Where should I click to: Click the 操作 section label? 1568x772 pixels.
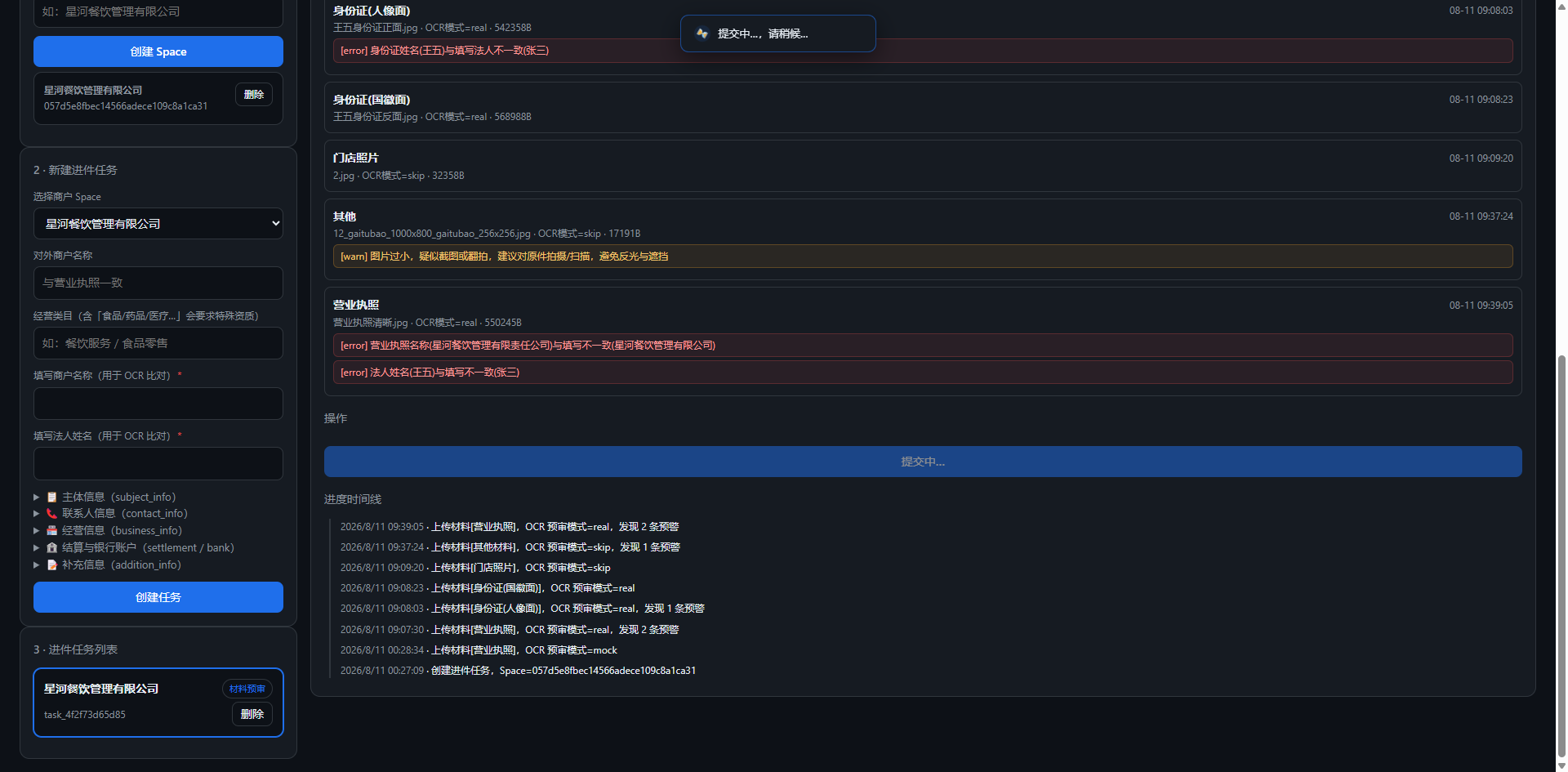point(336,418)
